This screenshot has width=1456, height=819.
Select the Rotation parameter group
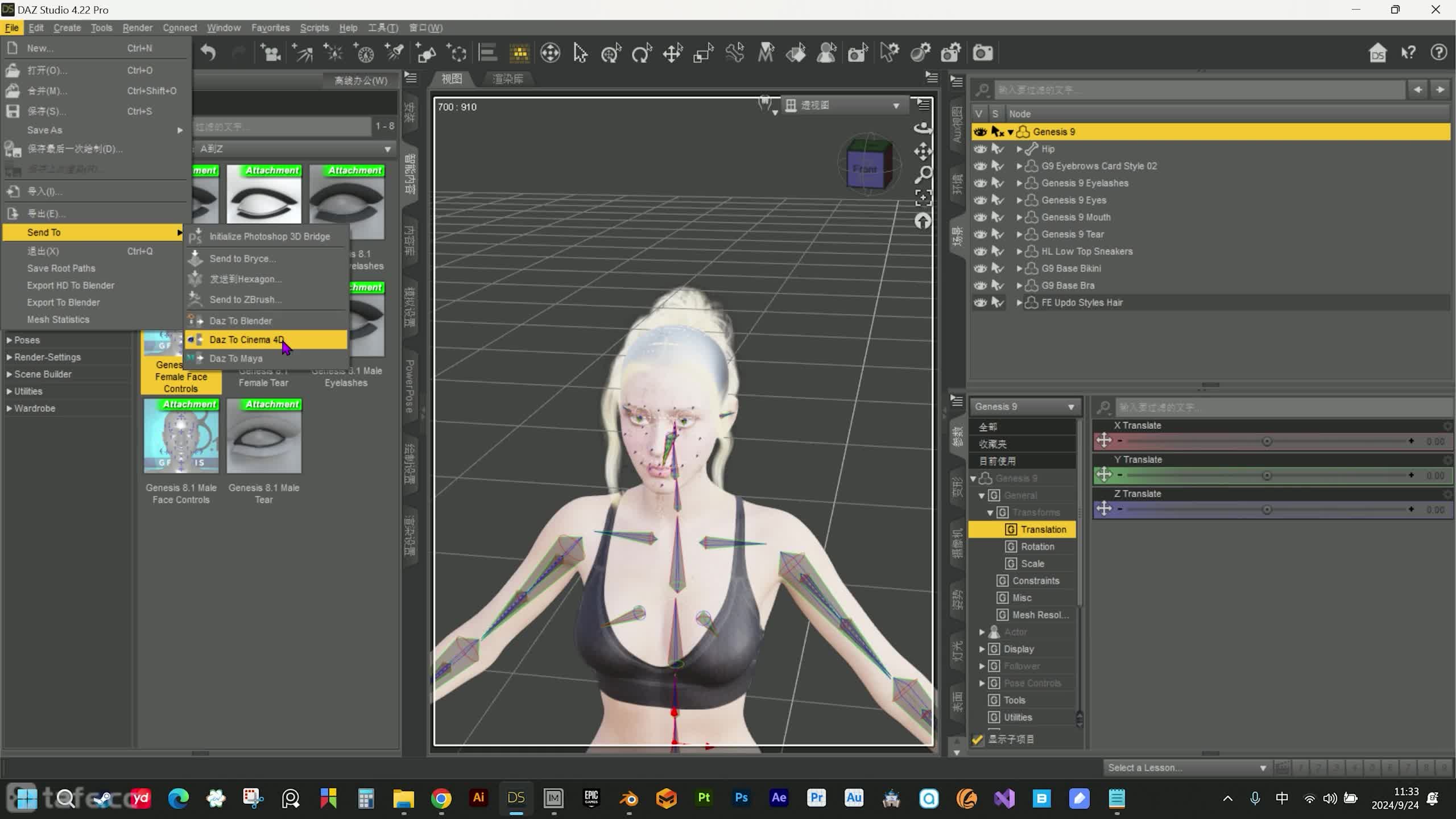click(1037, 547)
